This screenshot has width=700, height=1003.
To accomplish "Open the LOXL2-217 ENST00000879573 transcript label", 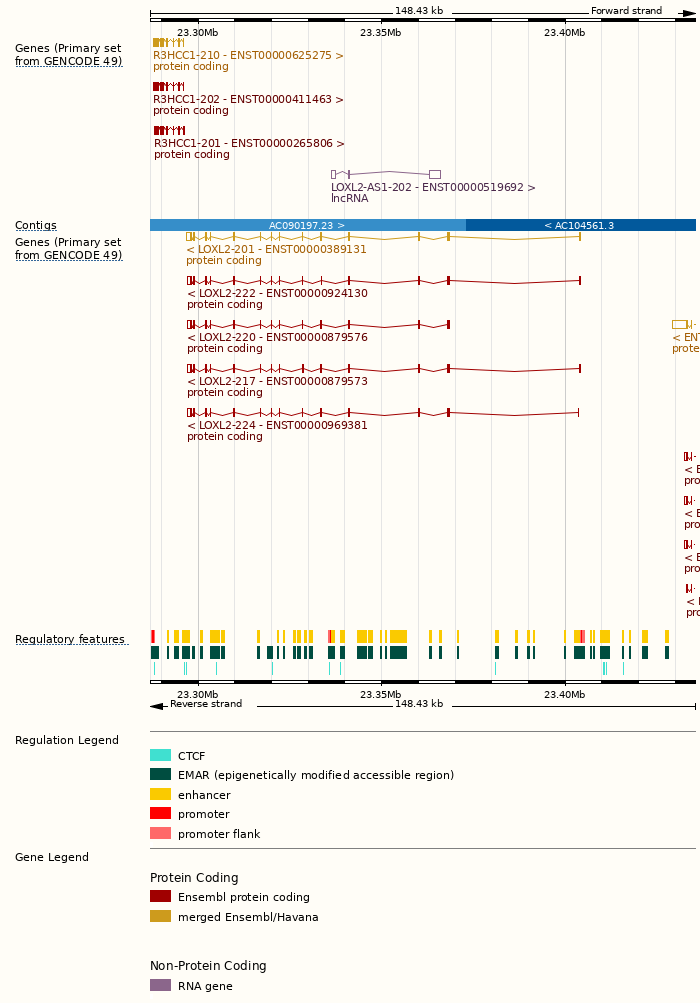I will pos(277,382).
